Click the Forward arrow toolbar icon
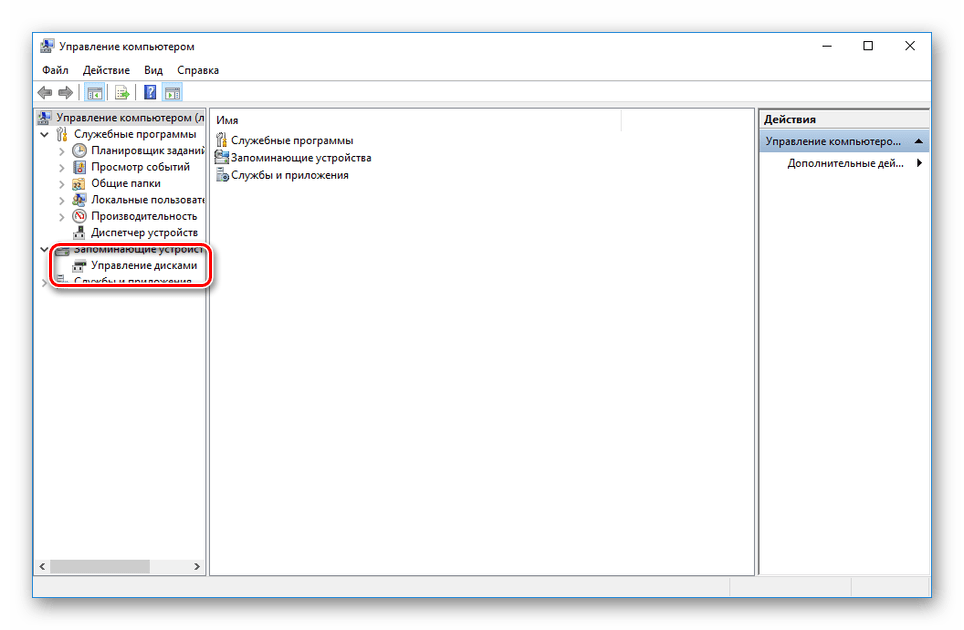 pos(65,93)
